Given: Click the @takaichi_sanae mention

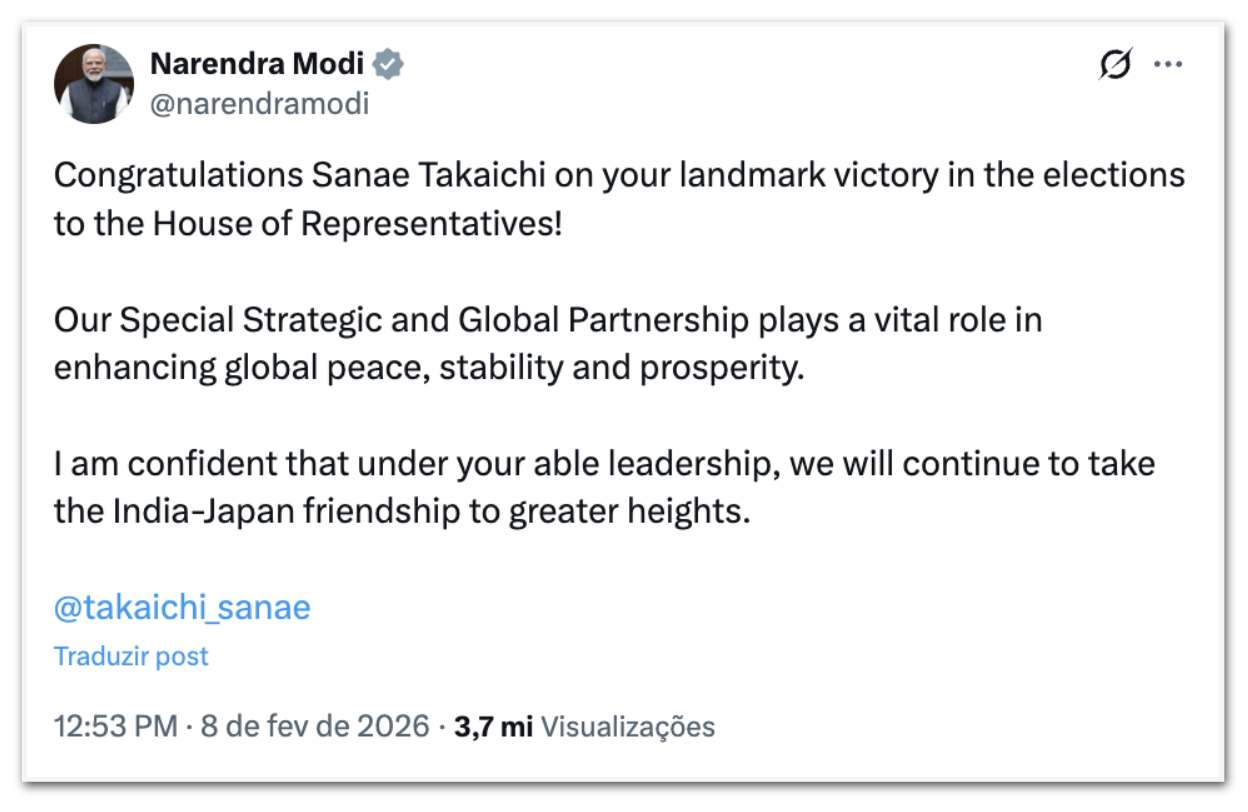Looking at the screenshot, I should 182,607.
